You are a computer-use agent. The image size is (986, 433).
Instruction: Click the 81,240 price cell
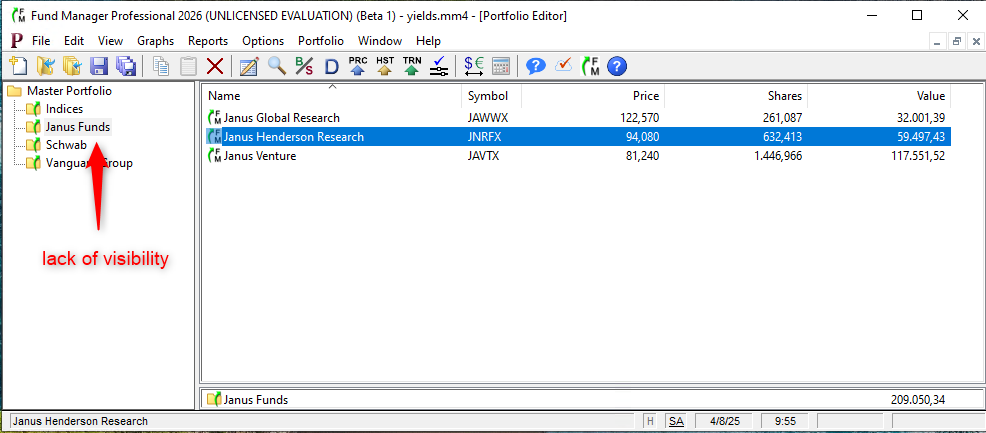click(x=640, y=156)
